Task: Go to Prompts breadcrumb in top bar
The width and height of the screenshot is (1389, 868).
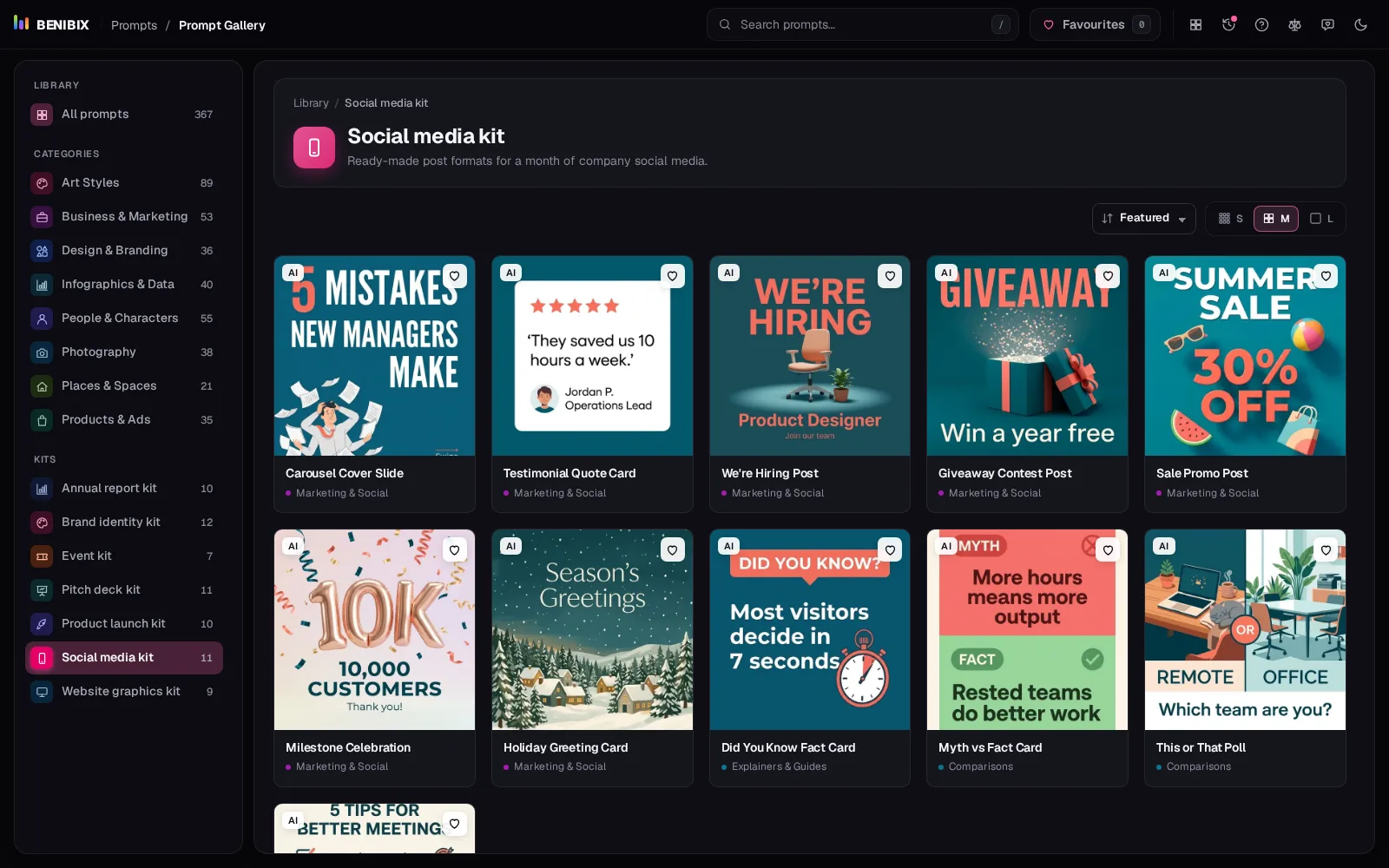Action: tap(134, 25)
